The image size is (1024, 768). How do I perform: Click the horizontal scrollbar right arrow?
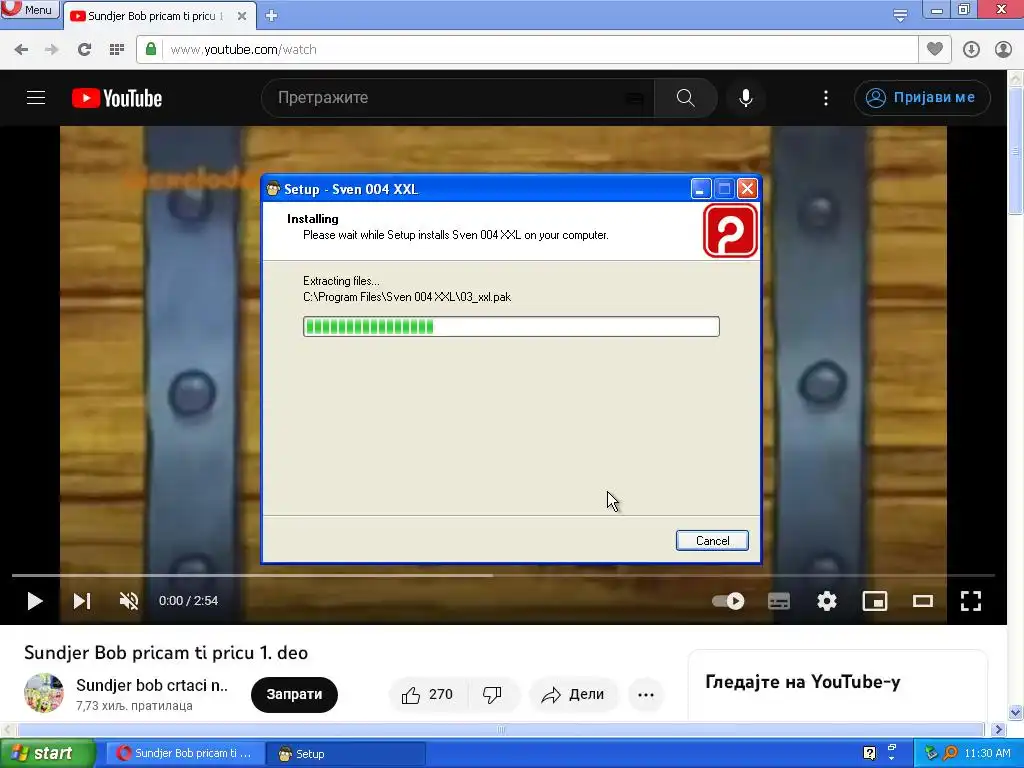tap(999, 729)
